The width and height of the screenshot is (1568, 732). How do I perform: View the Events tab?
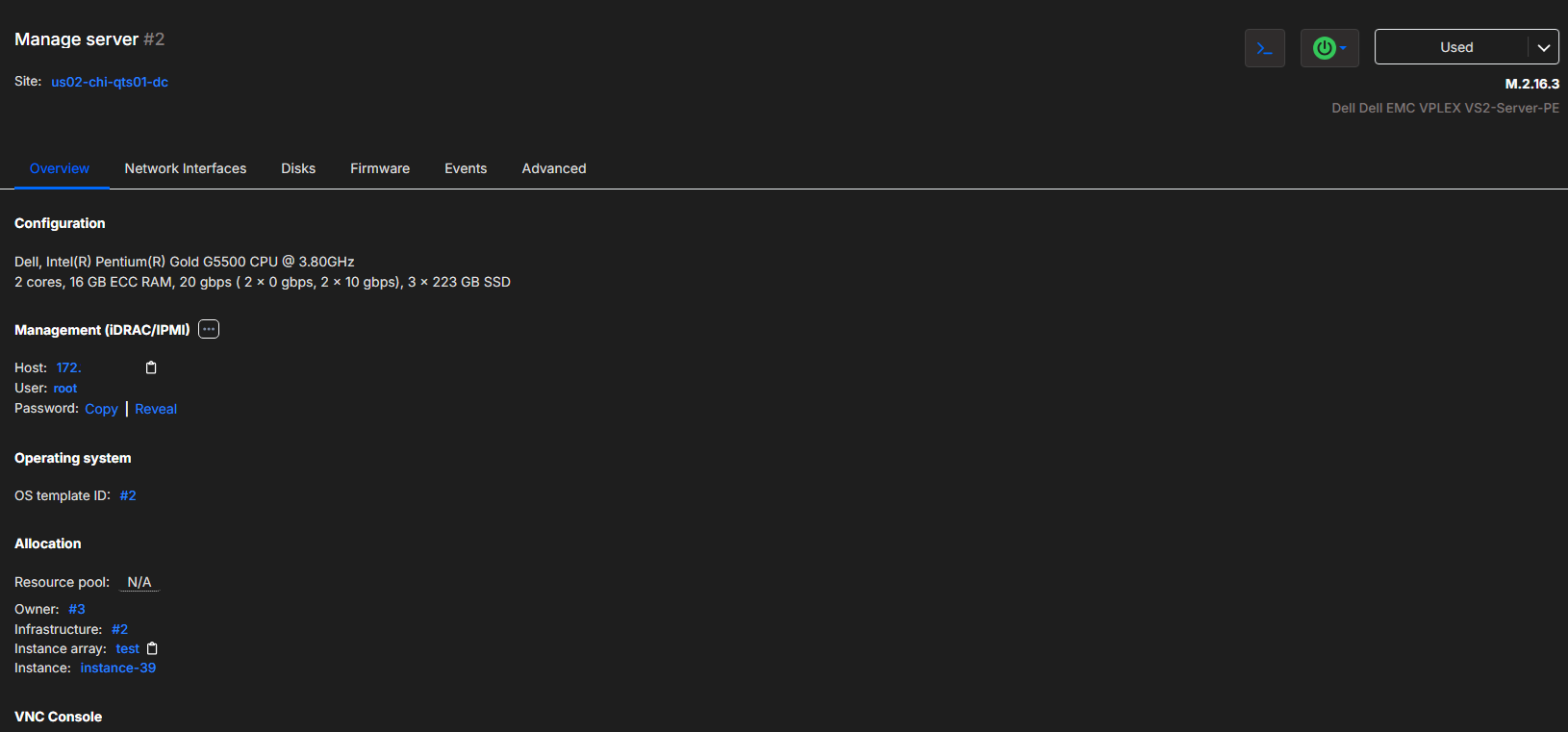point(466,168)
